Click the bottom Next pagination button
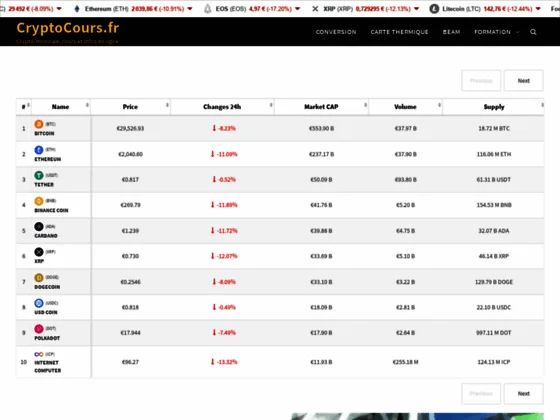Image resolution: width=560 pixels, height=420 pixels. [x=524, y=394]
